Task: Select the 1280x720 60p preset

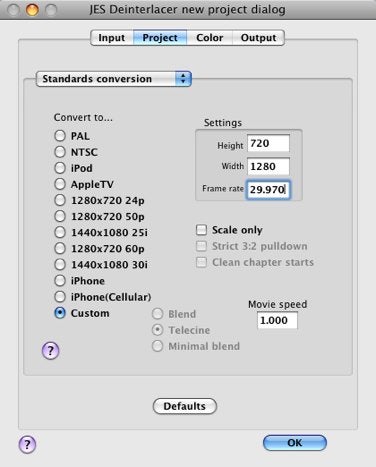Action: tap(60, 248)
